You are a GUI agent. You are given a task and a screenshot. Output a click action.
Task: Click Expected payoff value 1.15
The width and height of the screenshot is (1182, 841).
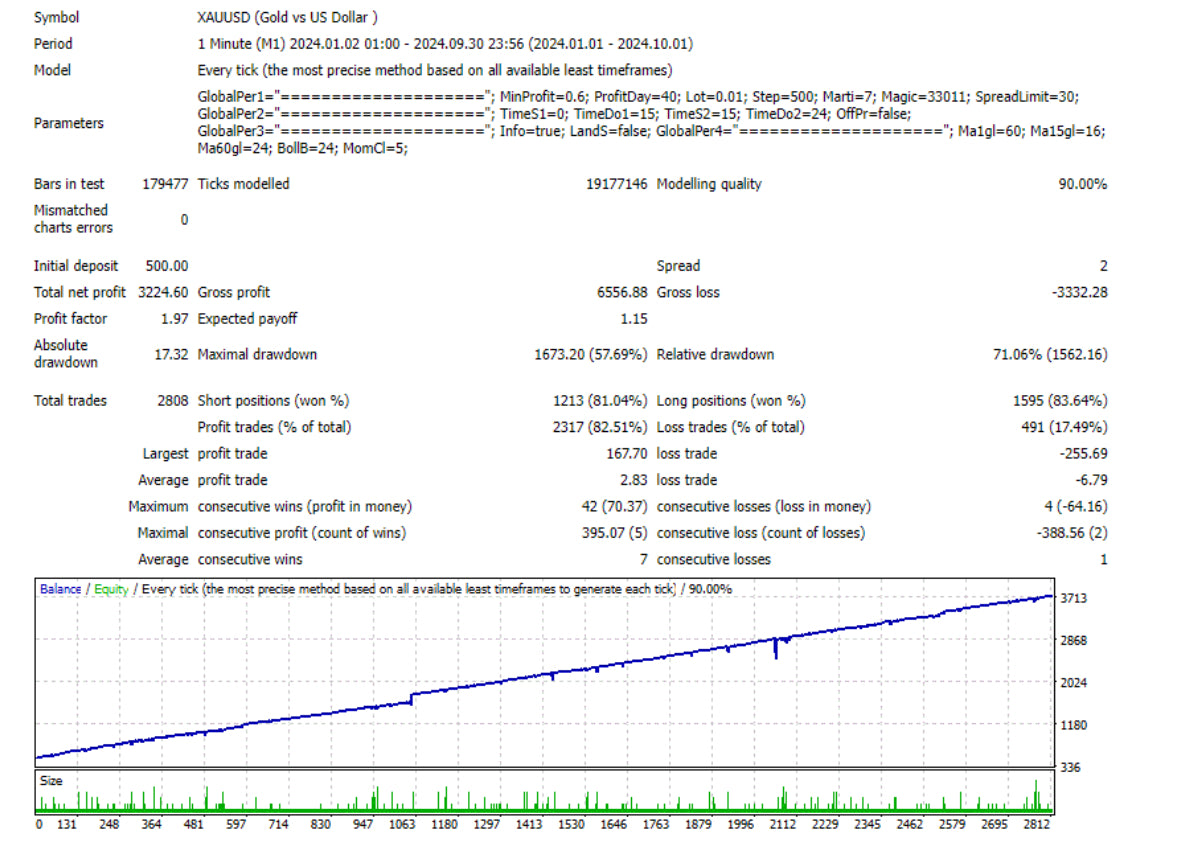click(x=634, y=319)
